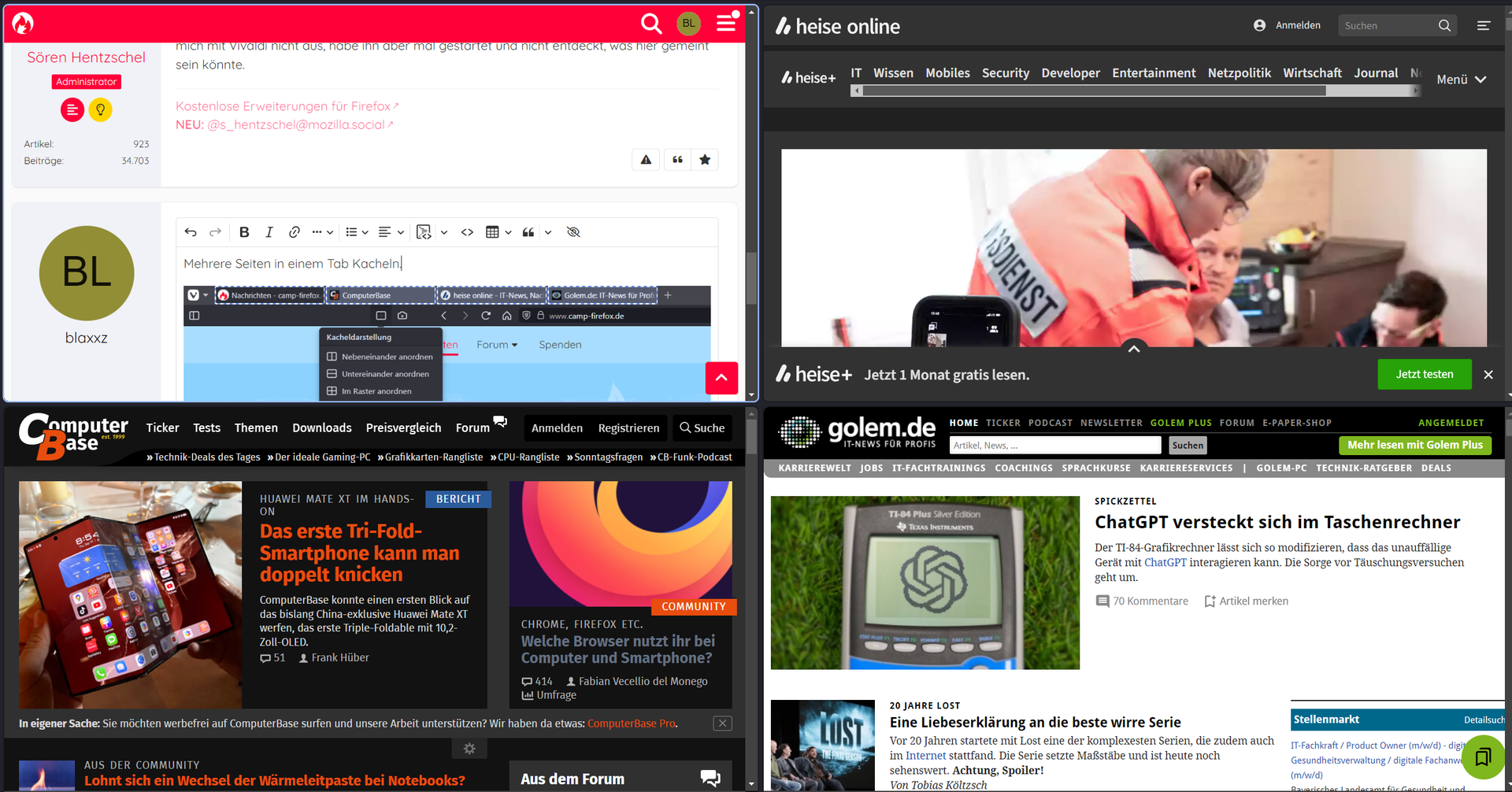Image resolution: width=1512 pixels, height=792 pixels.
Task: Insert a link in the editor
Action: click(294, 232)
